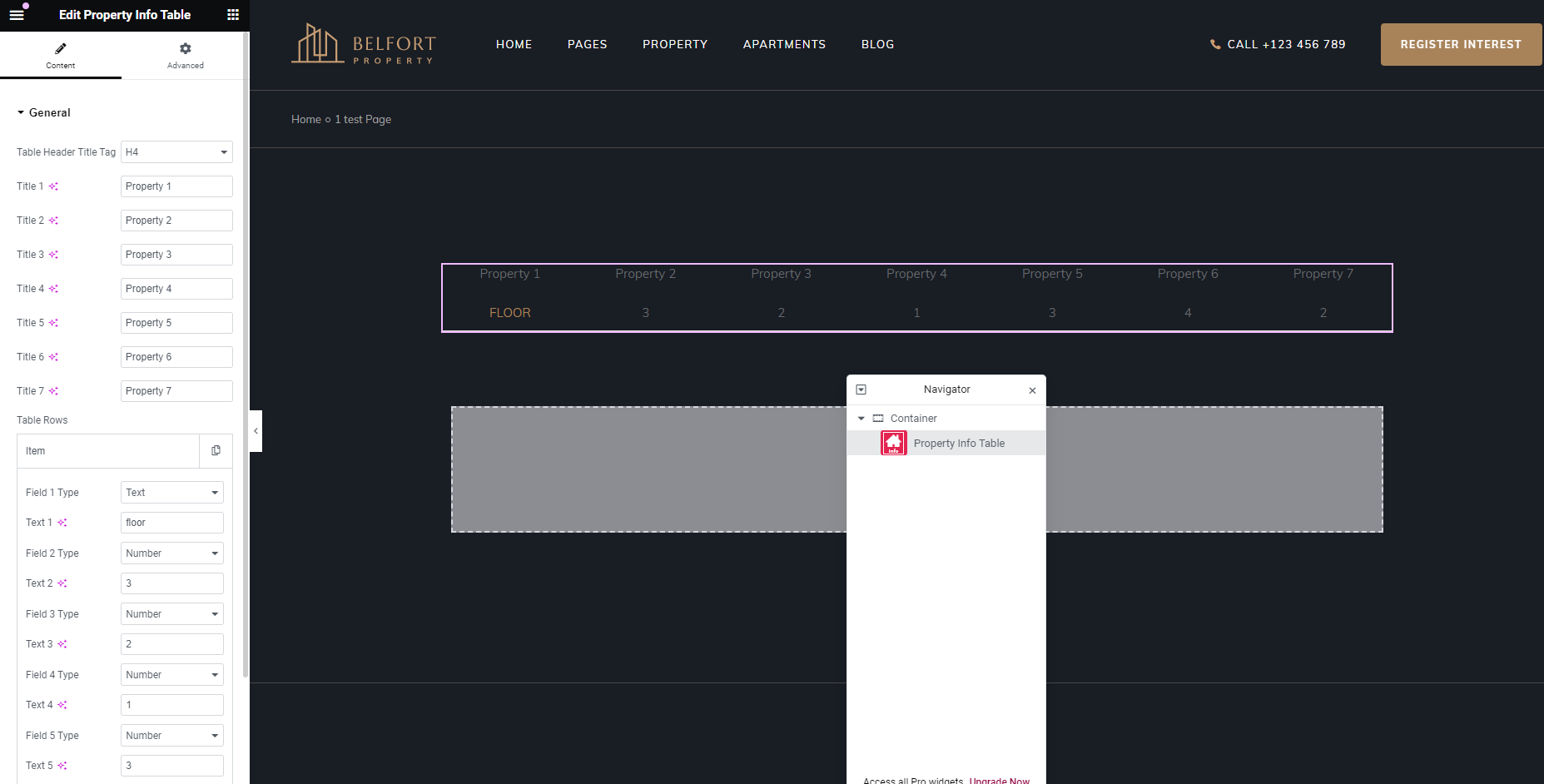Click the Property Info Table widget icon
1544x784 pixels.
[894, 443]
